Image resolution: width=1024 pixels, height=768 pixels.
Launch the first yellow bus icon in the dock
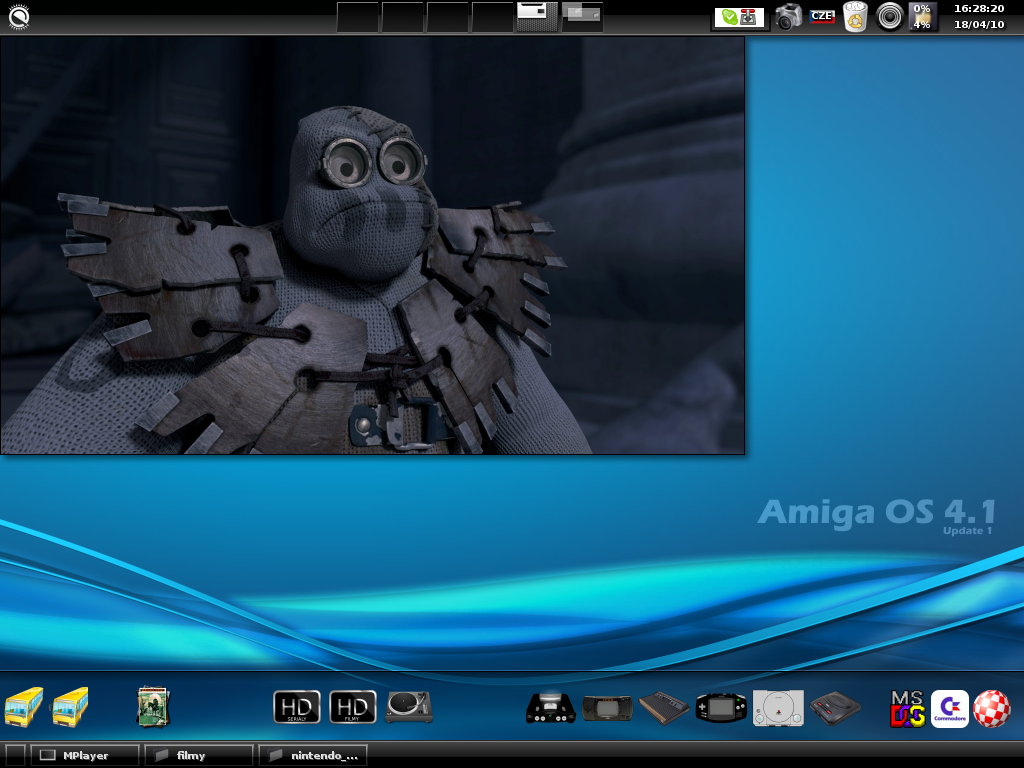(x=24, y=707)
